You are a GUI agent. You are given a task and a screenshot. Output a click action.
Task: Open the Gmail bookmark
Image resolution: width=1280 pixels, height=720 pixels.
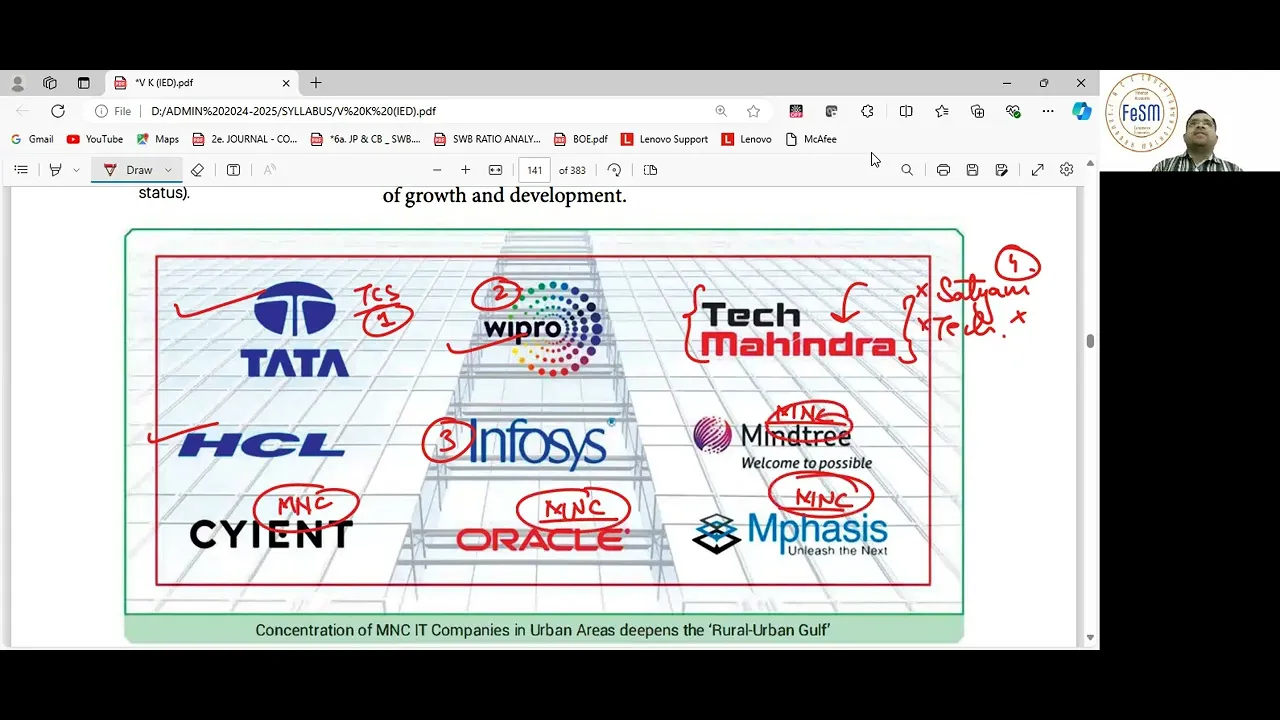[33, 139]
